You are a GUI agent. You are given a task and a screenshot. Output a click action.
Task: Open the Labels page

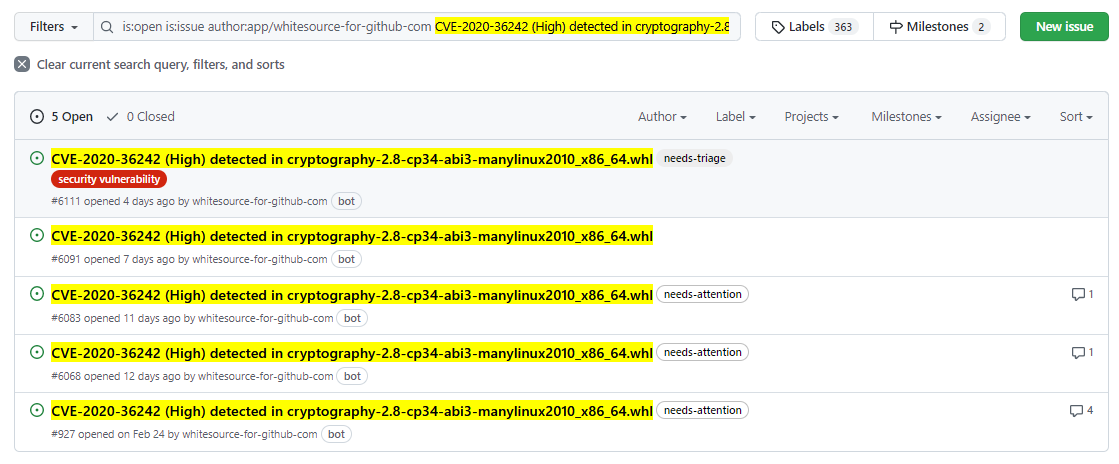click(x=813, y=27)
